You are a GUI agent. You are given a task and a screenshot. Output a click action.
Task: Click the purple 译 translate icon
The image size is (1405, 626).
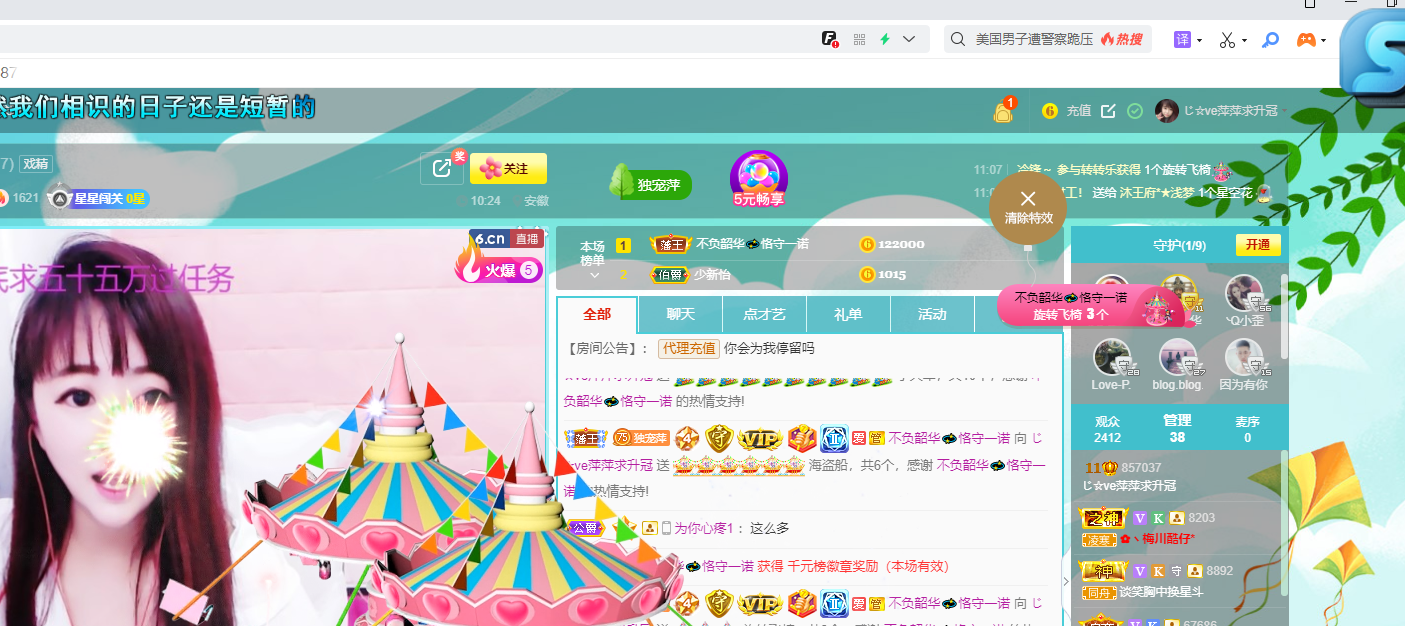(1183, 39)
